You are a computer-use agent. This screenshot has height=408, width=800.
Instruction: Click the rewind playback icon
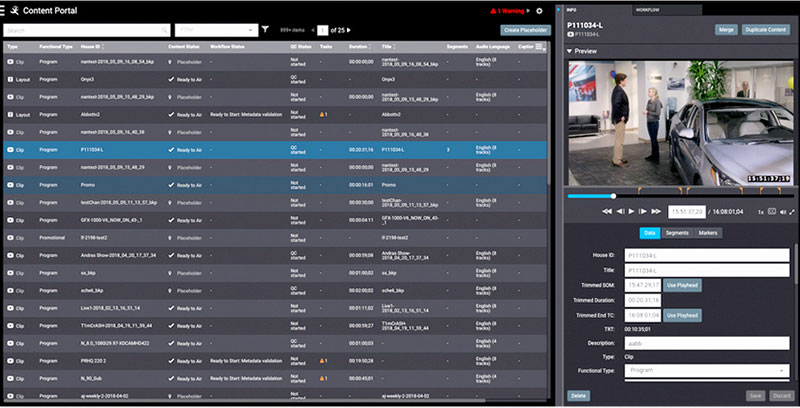[607, 212]
